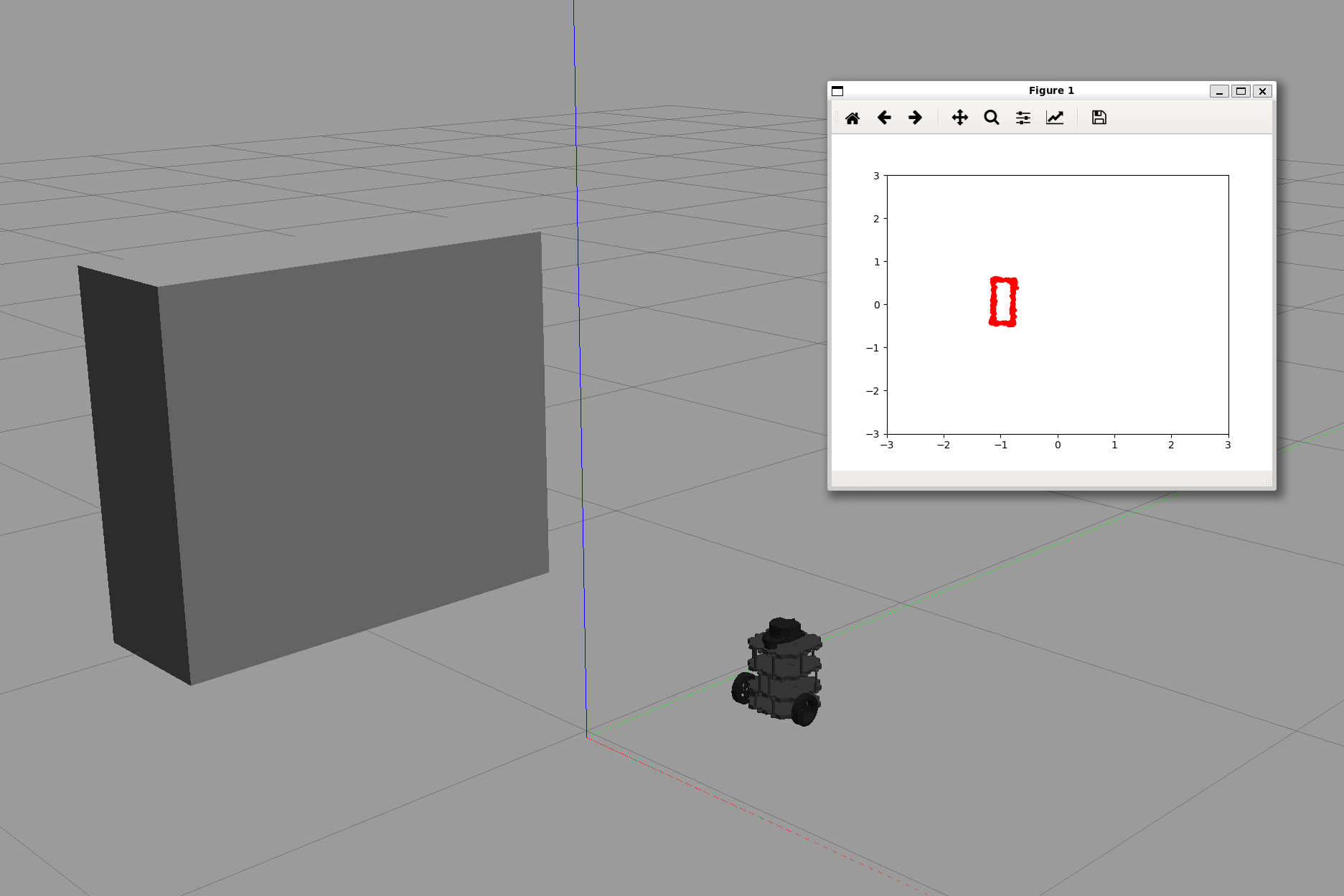
Task: Maximize the Figure 1 window
Action: pos(1241,91)
